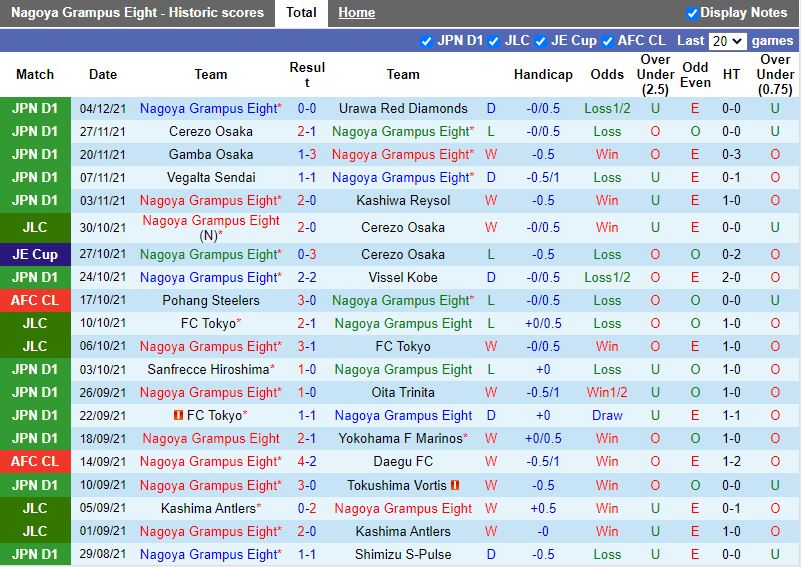
Task: Toggle the AFC CL filter checkbox
Action: (607, 41)
